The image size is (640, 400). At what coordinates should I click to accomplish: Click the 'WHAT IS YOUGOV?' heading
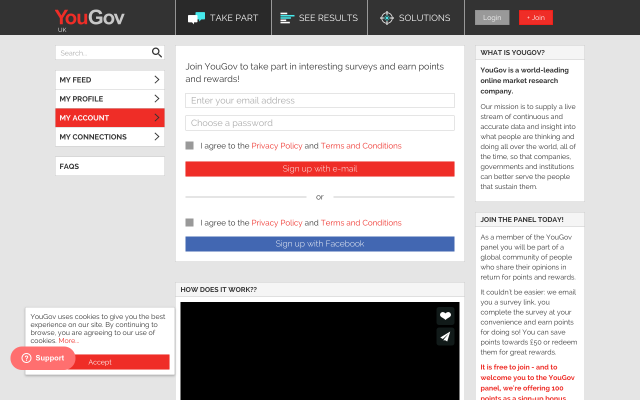512,53
